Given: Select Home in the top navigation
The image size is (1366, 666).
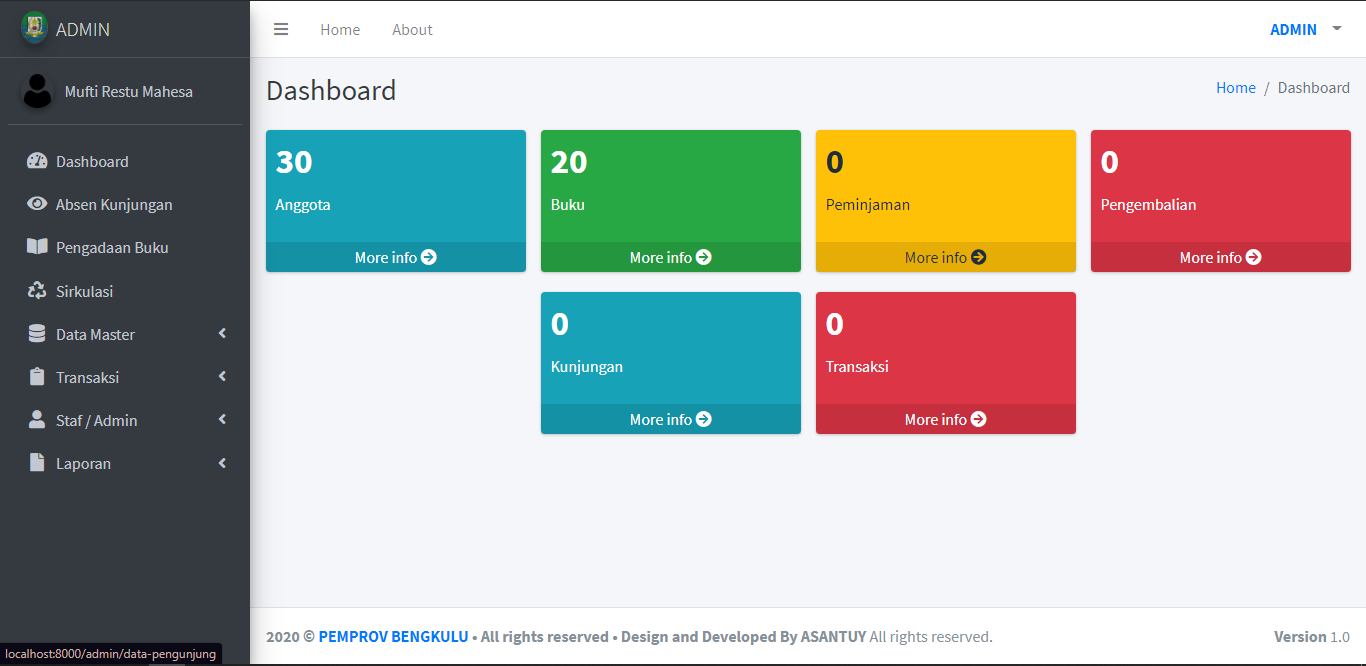Looking at the screenshot, I should pos(340,29).
